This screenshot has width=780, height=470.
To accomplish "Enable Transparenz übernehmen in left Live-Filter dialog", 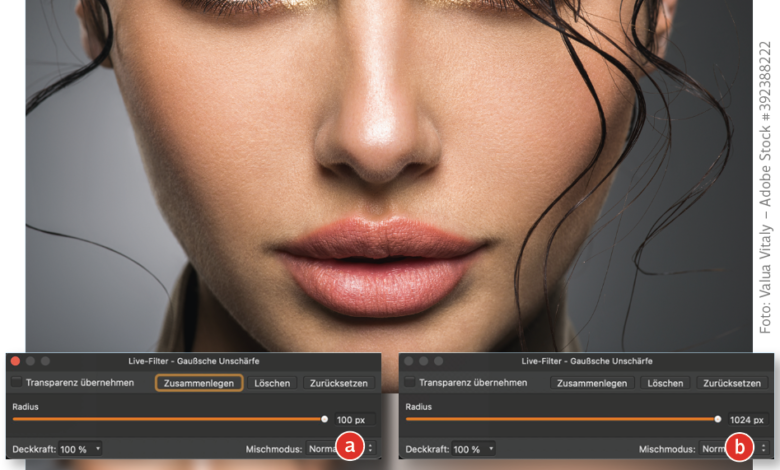I will tap(17, 382).
